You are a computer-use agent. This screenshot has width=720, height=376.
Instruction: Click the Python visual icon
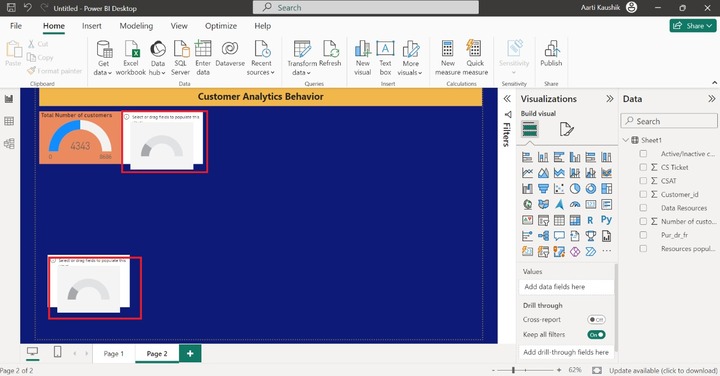point(606,220)
